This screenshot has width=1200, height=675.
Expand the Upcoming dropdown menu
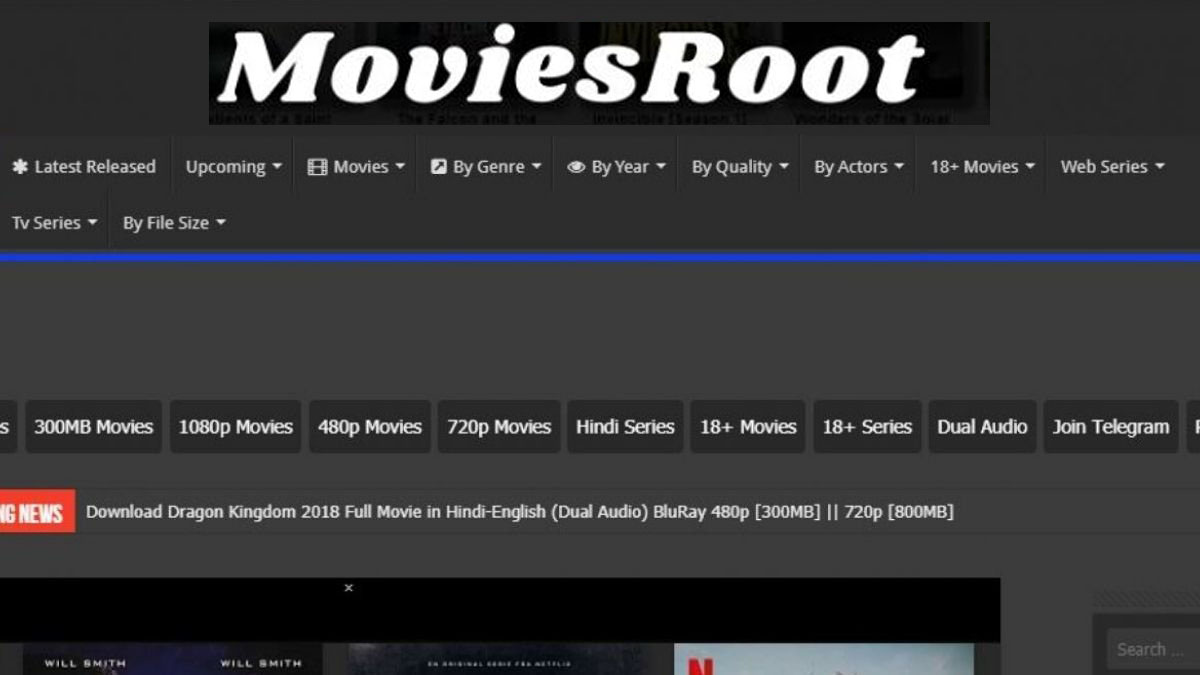coord(233,167)
